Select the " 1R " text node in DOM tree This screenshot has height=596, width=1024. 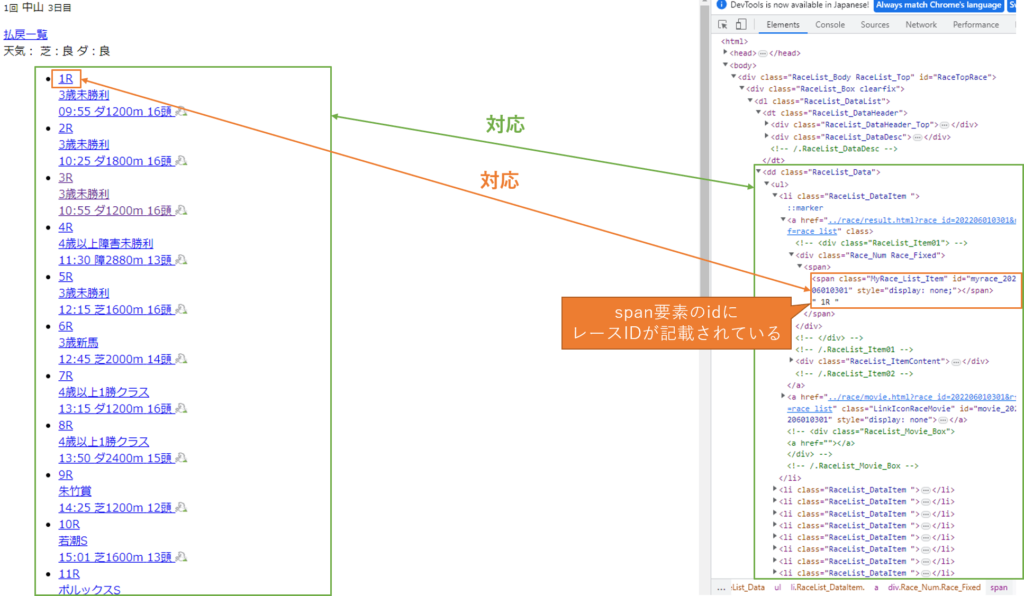click(x=825, y=302)
